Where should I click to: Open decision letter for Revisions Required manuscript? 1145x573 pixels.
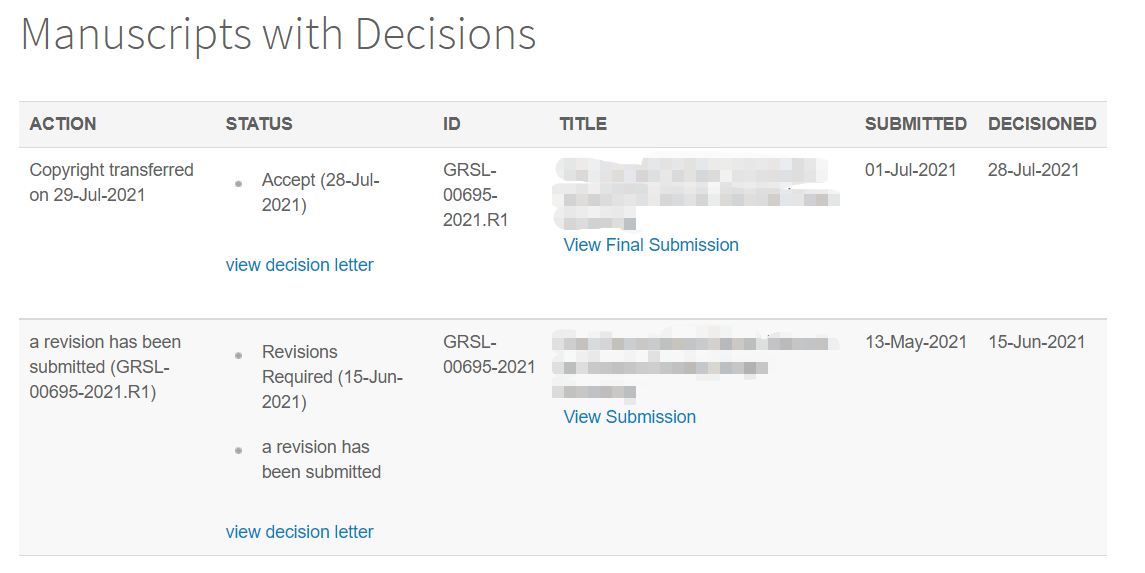pyautogui.click(x=299, y=532)
